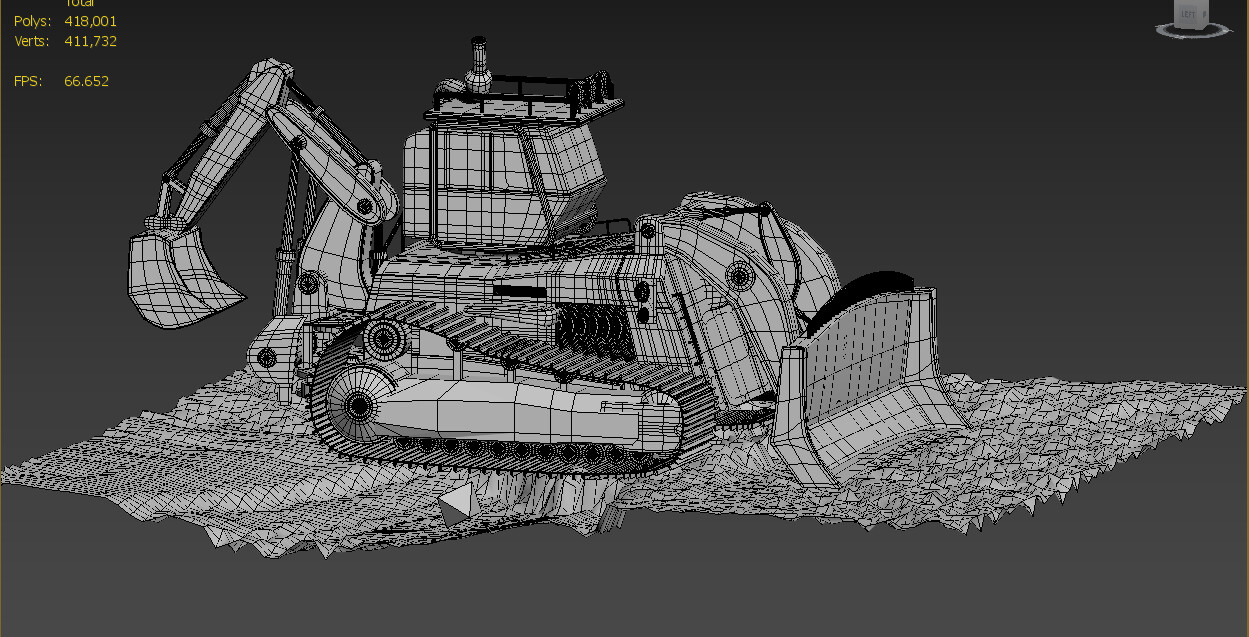Select the excavator bucket mesh

pos(180,275)
